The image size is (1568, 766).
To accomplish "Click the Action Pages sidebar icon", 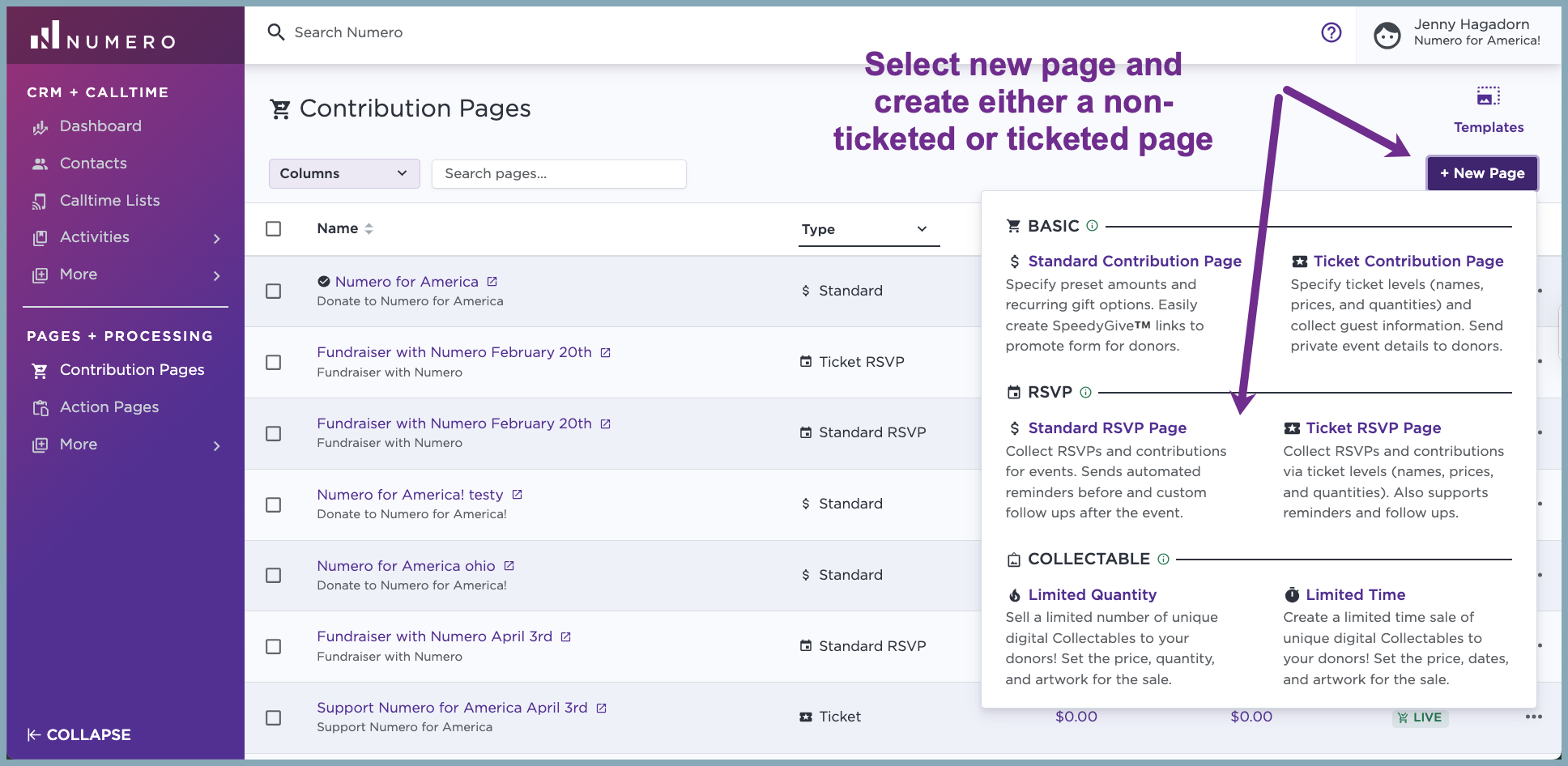I will (40, 408).
